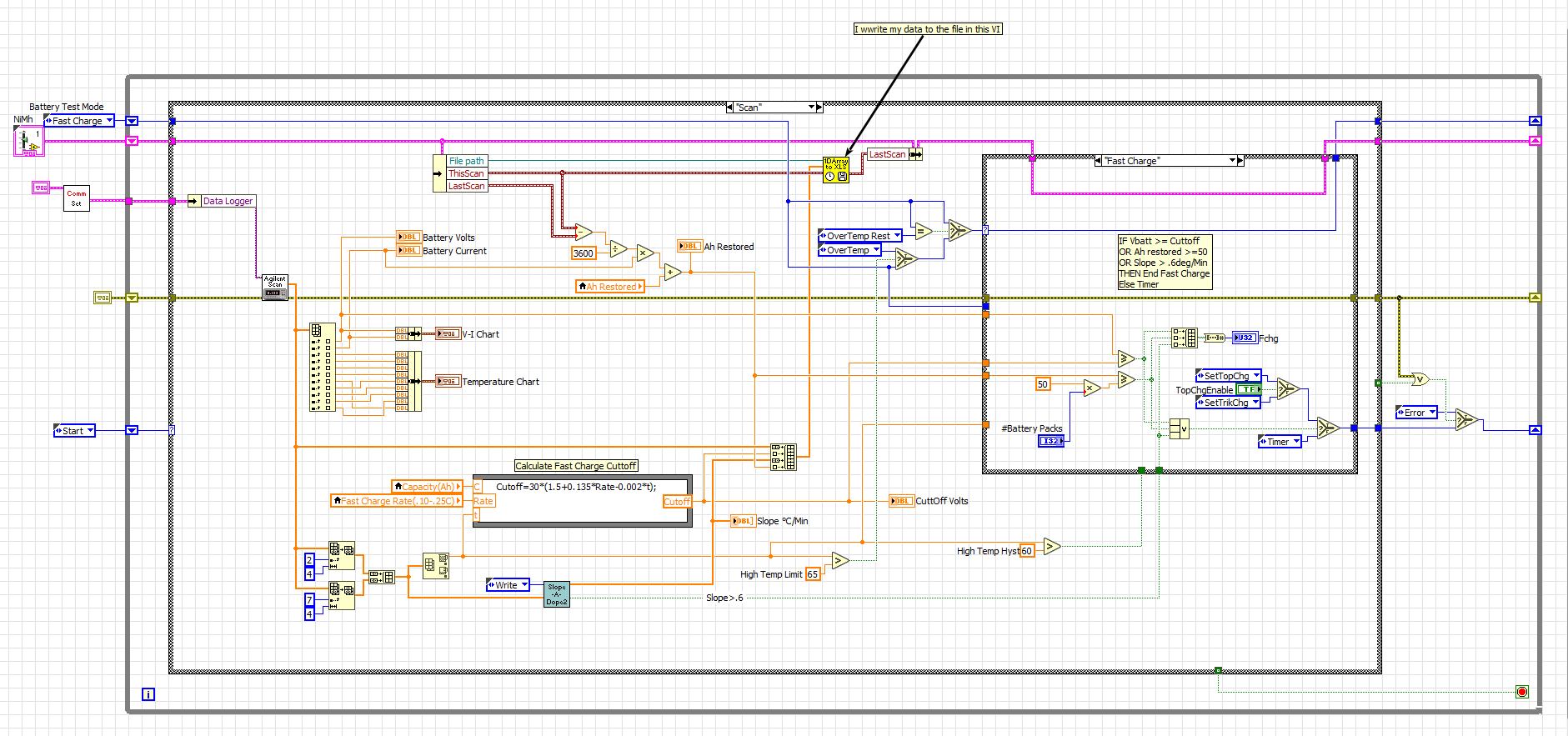Click the Agilent Scan subVI icon
The width and height of the screenshot is (1568, 736).
pos(275,288)
